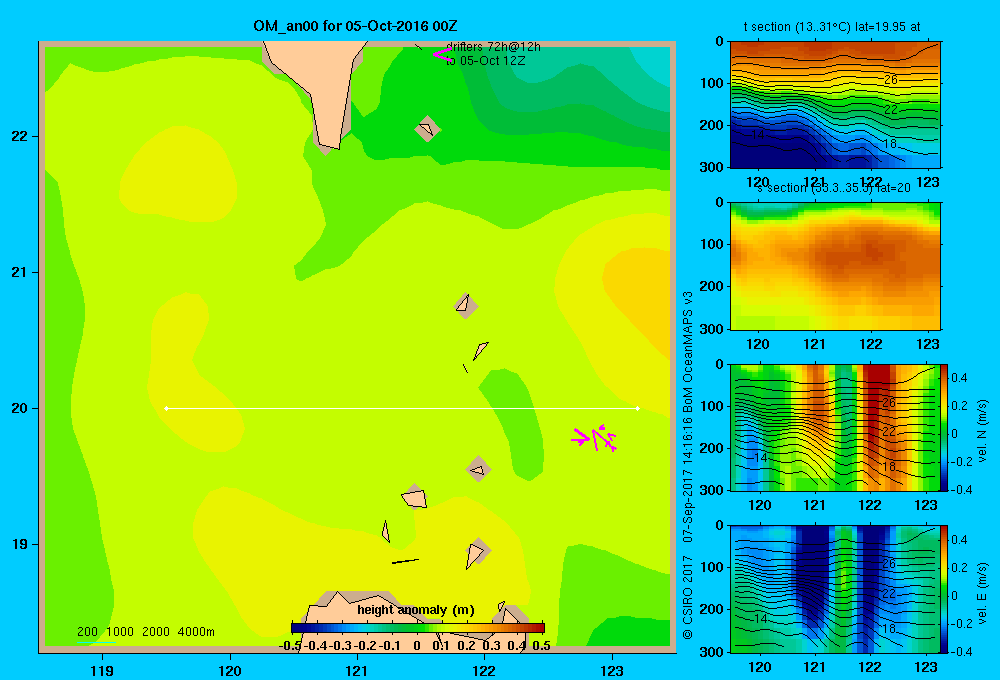The width and height of the screenshot is (1000, 680).
Task: Click the latitude 19 axis label on map
Action: click(x=20, y=544)
